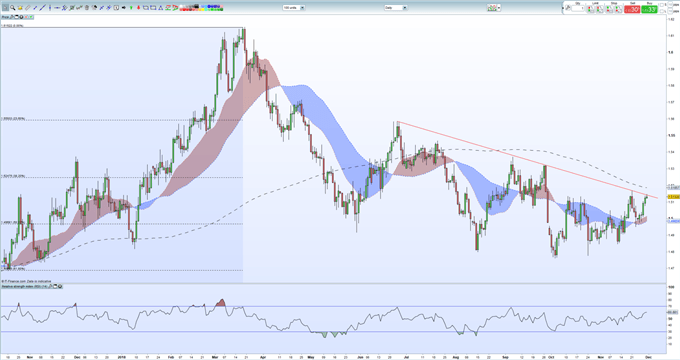Viewport: 680px width, 360px height.
Task: Open the 100 units dropdown
Action: (293, 7)
